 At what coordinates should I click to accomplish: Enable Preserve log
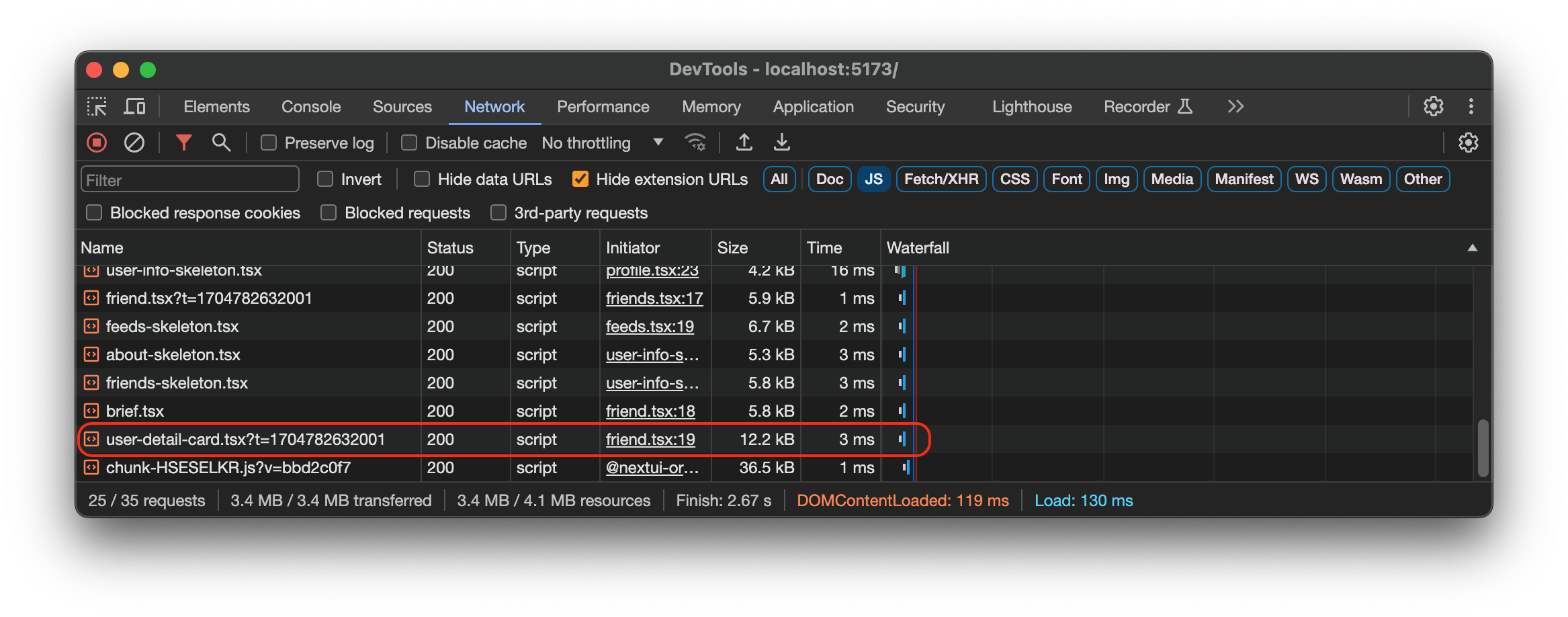(x=269, y=142)
